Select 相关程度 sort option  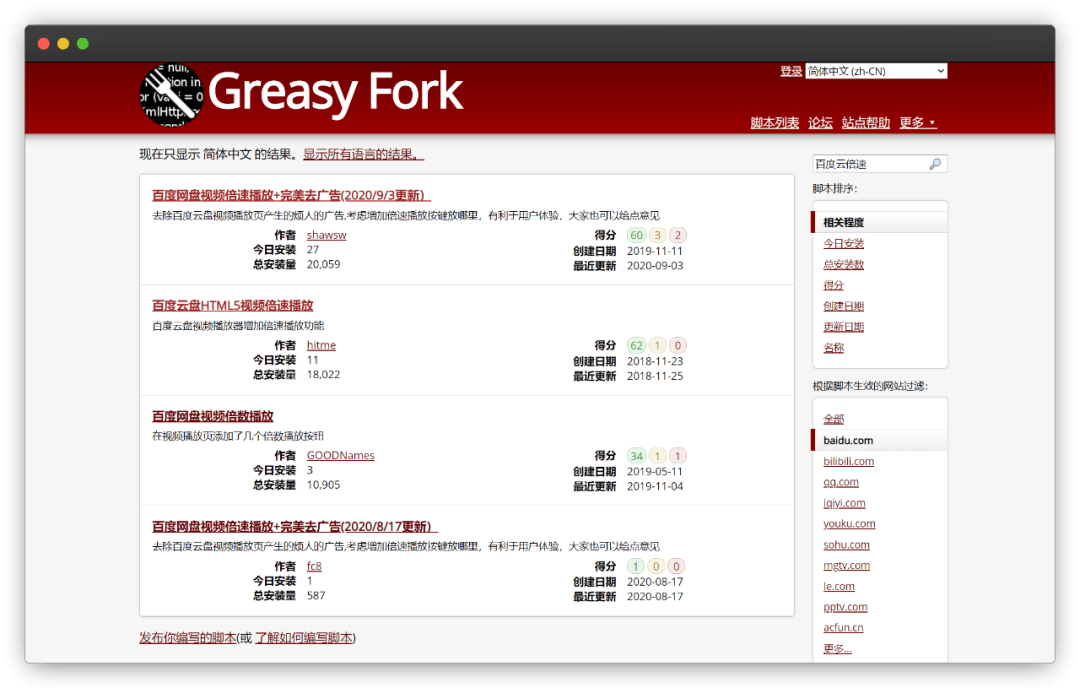880,222
